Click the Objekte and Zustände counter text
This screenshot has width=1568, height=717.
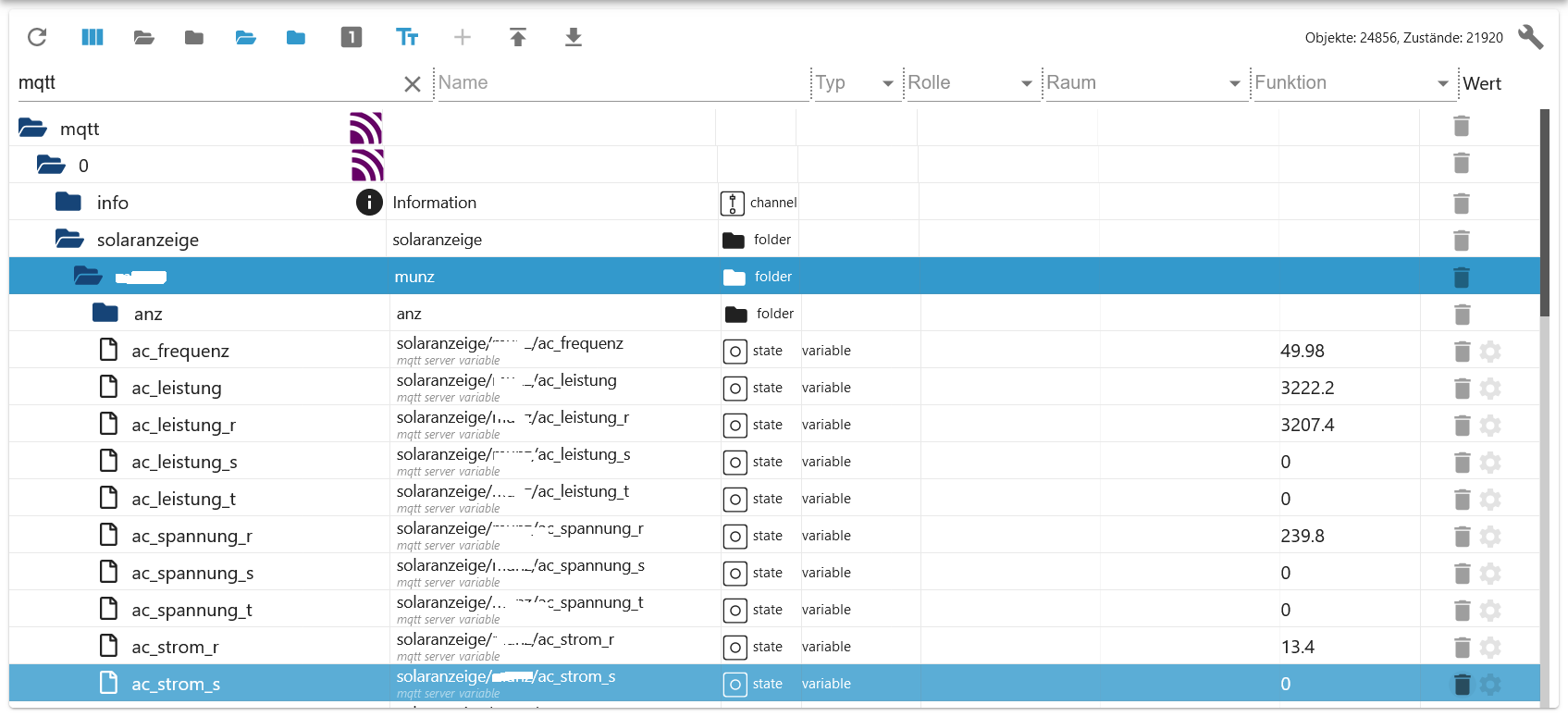point(1404,38)
